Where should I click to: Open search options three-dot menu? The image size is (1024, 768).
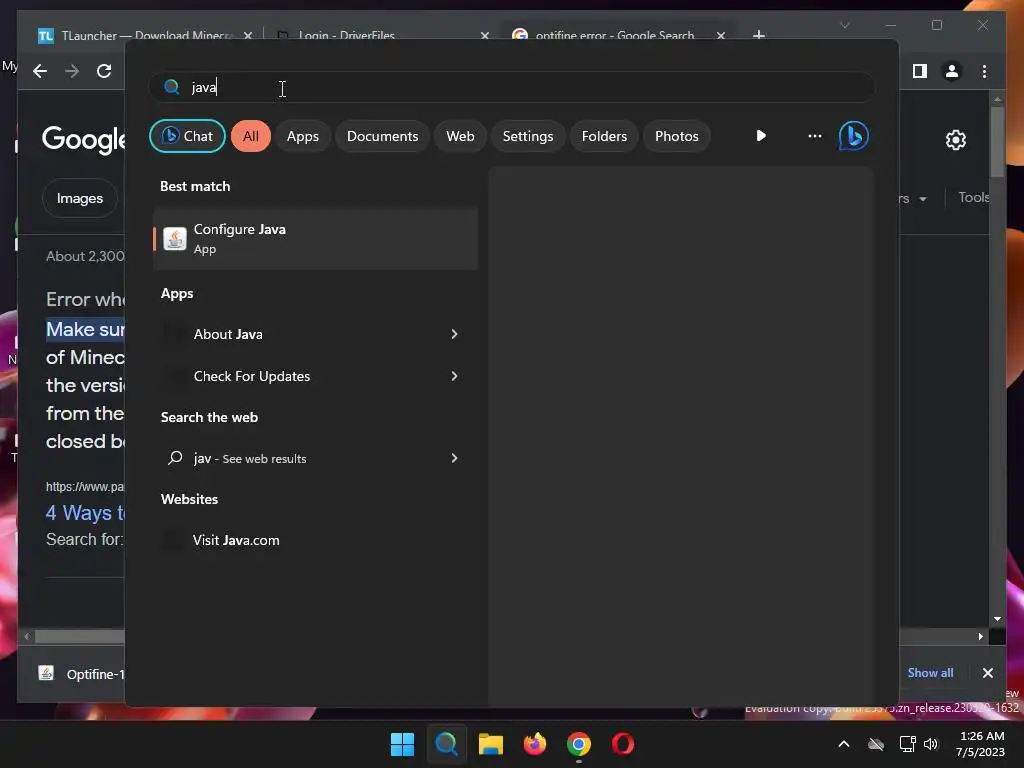[x=814, y=136]
